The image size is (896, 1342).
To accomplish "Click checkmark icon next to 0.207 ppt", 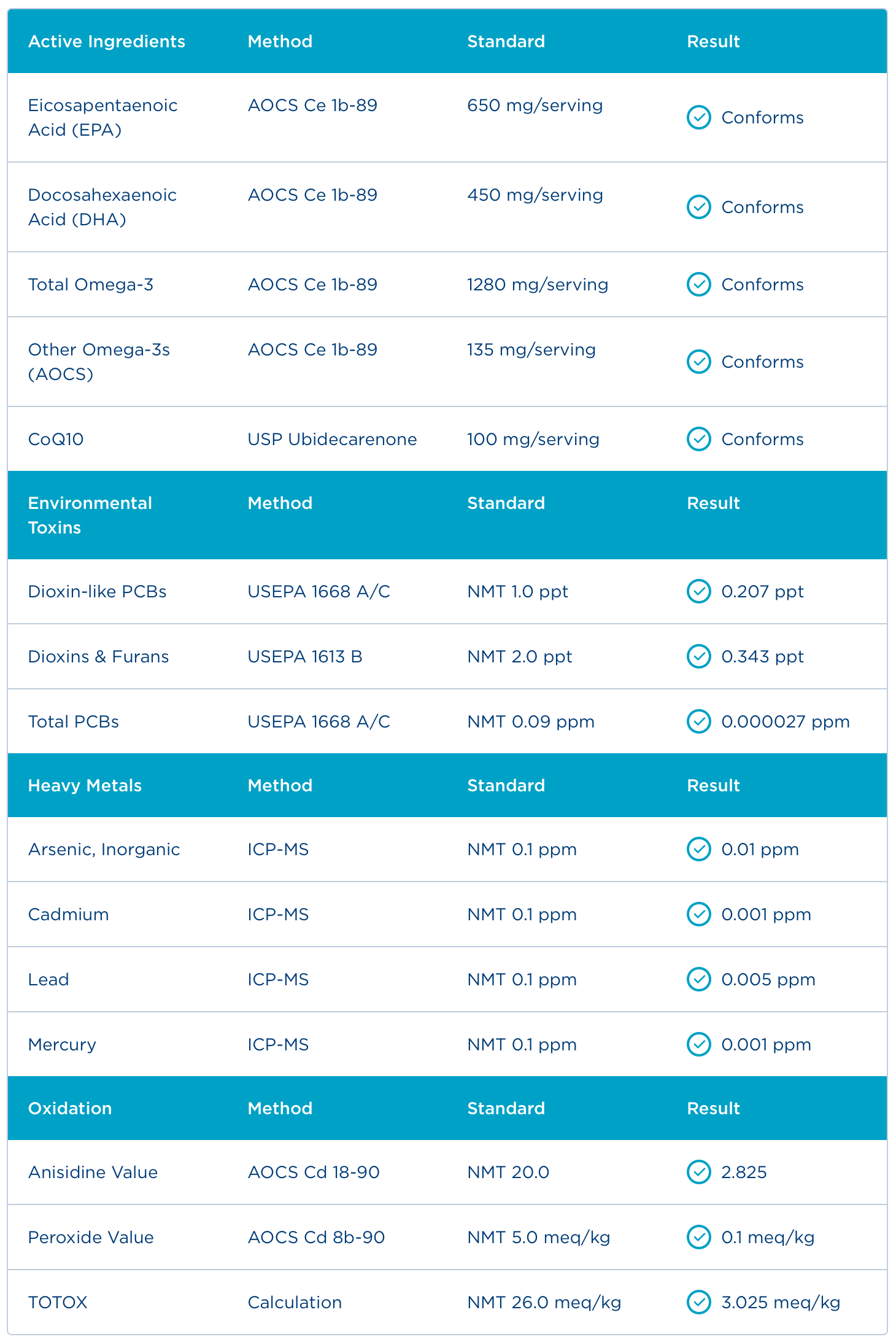I will pos(698,591).
